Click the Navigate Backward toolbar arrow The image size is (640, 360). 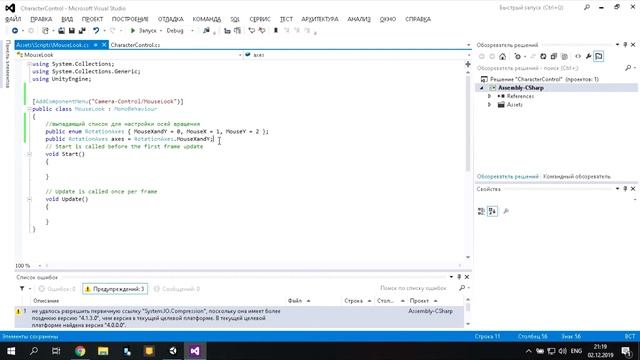pyautogui.click(x=15, y=31)
